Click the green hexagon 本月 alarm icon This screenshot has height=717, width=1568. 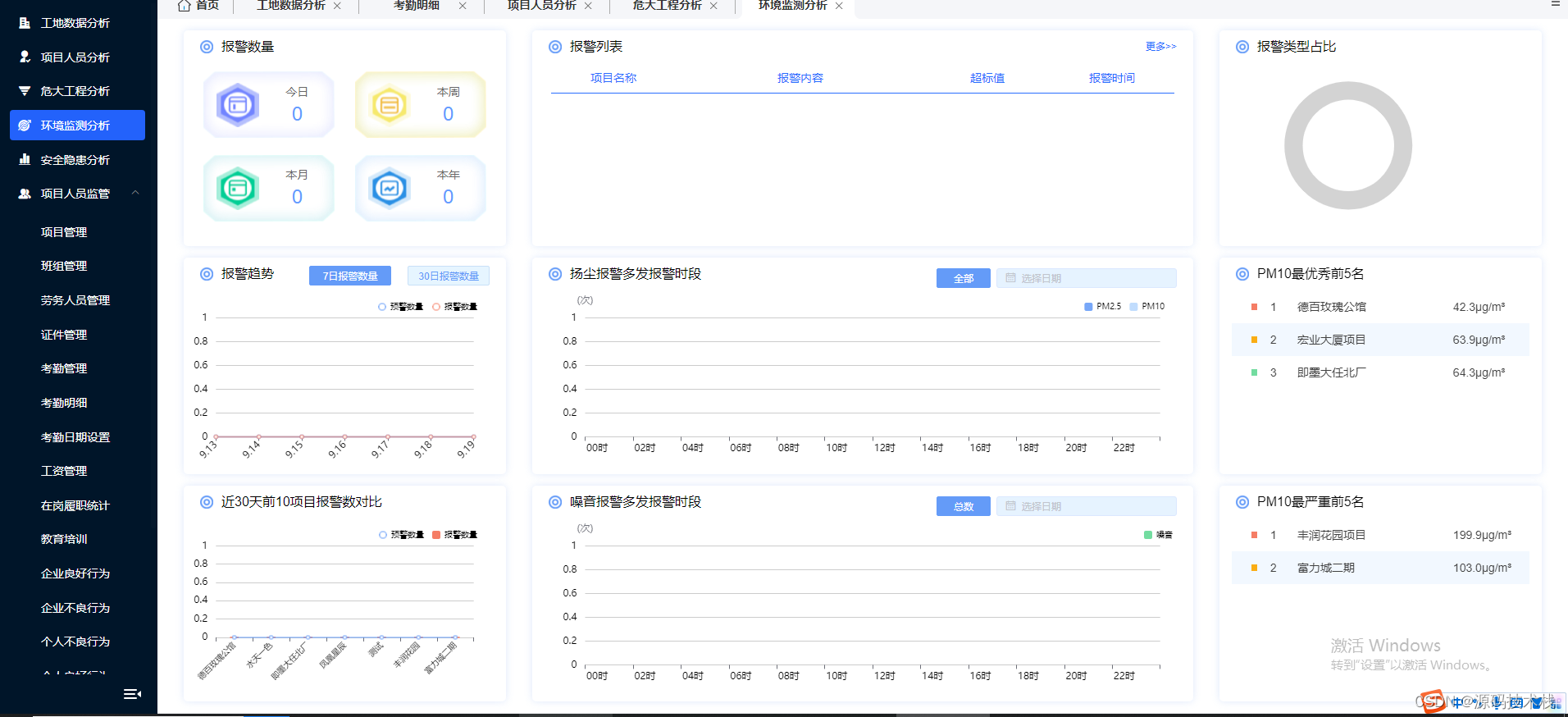[238, 188]
